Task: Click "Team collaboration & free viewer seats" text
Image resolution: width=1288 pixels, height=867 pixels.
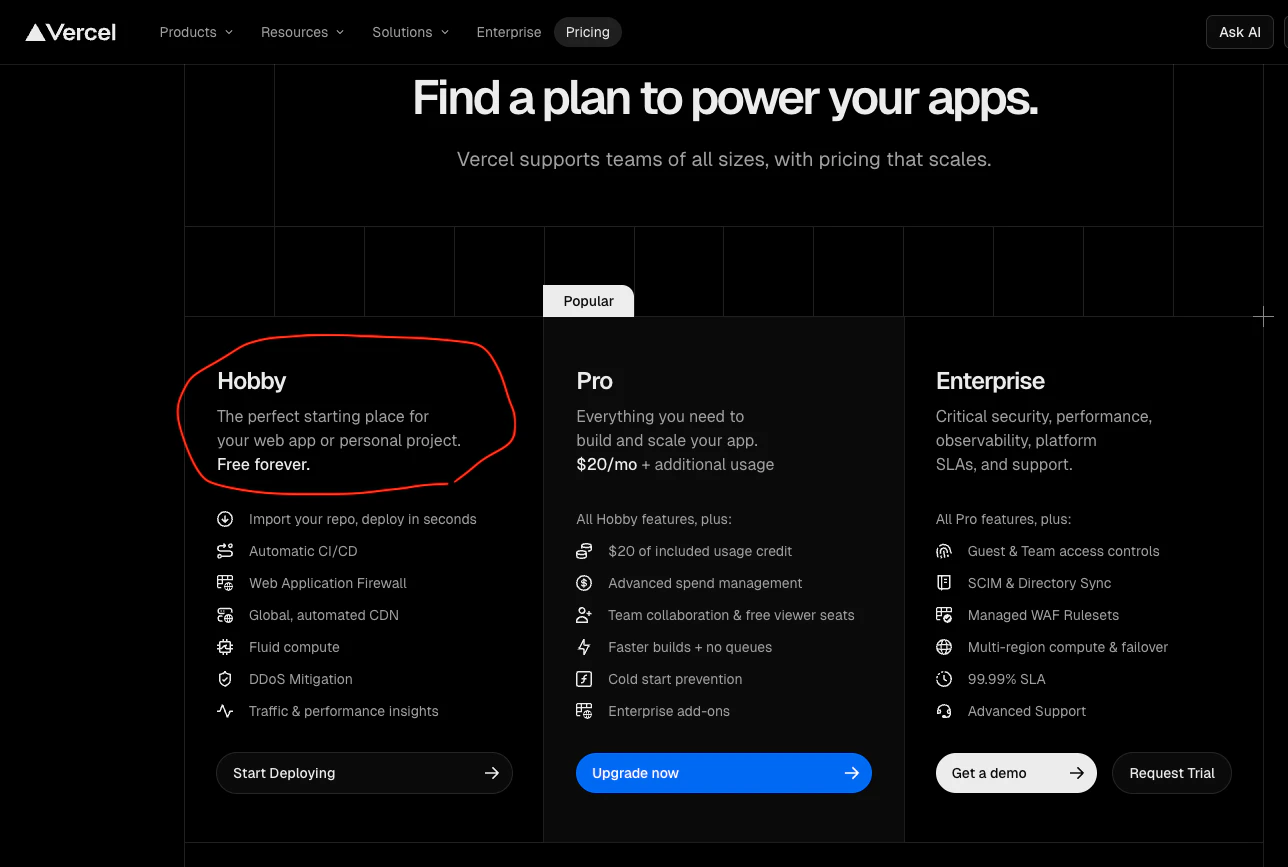Action: pyautogui.click(x=731, y=615)
